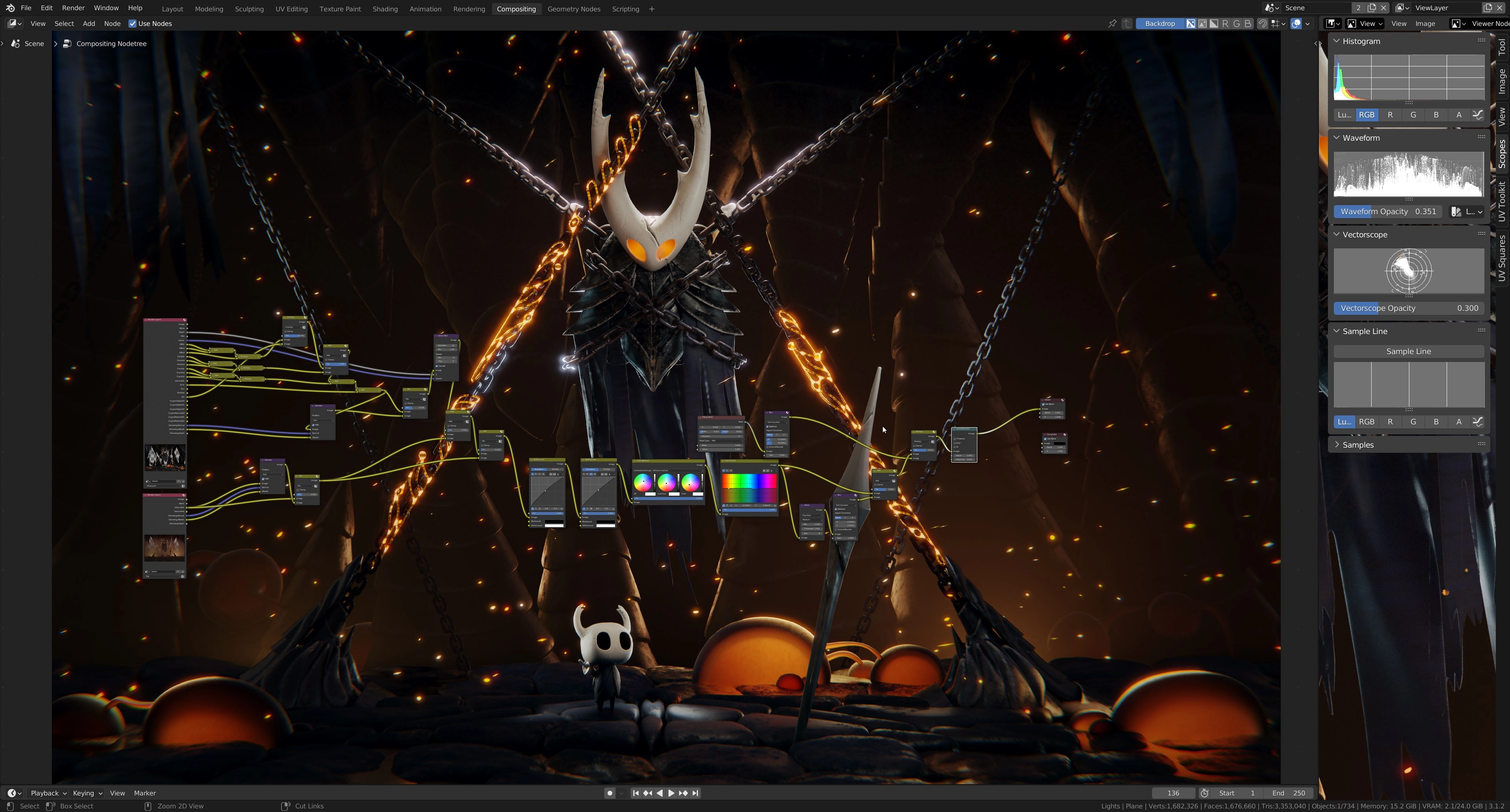Adjust the Waveform Opacity slider
The height and width of the screenshot is (812, 1510).
coord(1387,211)
